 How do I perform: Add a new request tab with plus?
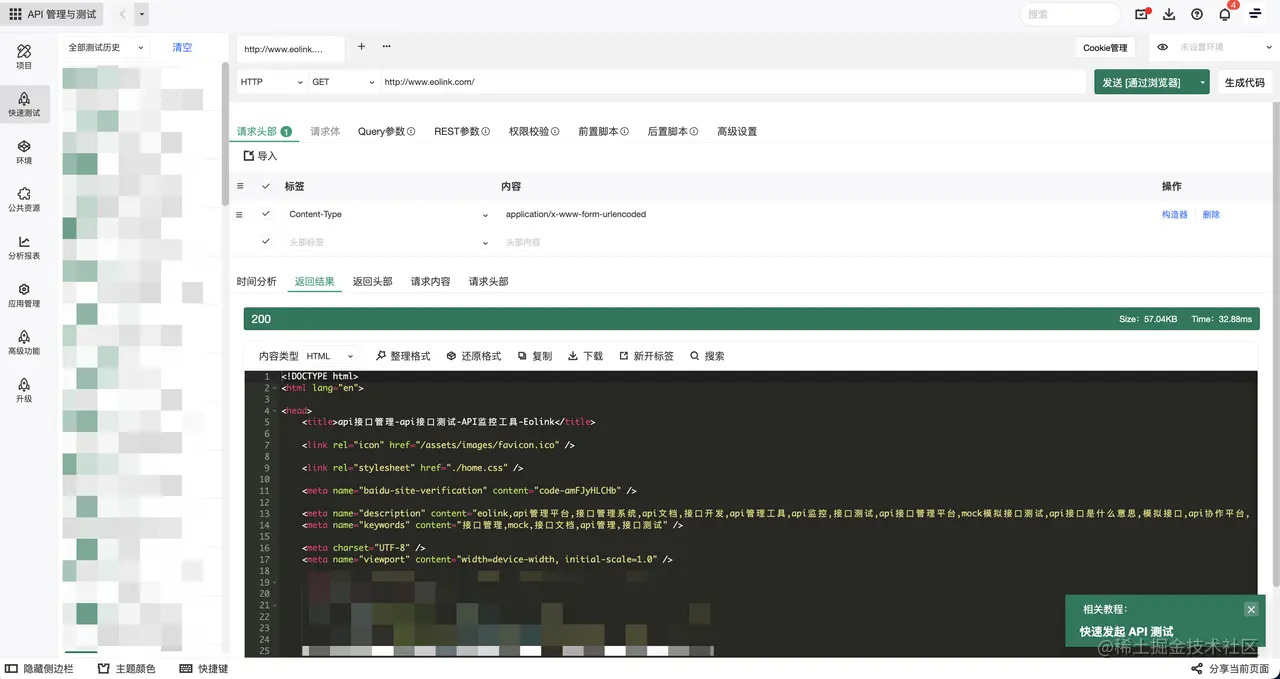tap(361, 46)
